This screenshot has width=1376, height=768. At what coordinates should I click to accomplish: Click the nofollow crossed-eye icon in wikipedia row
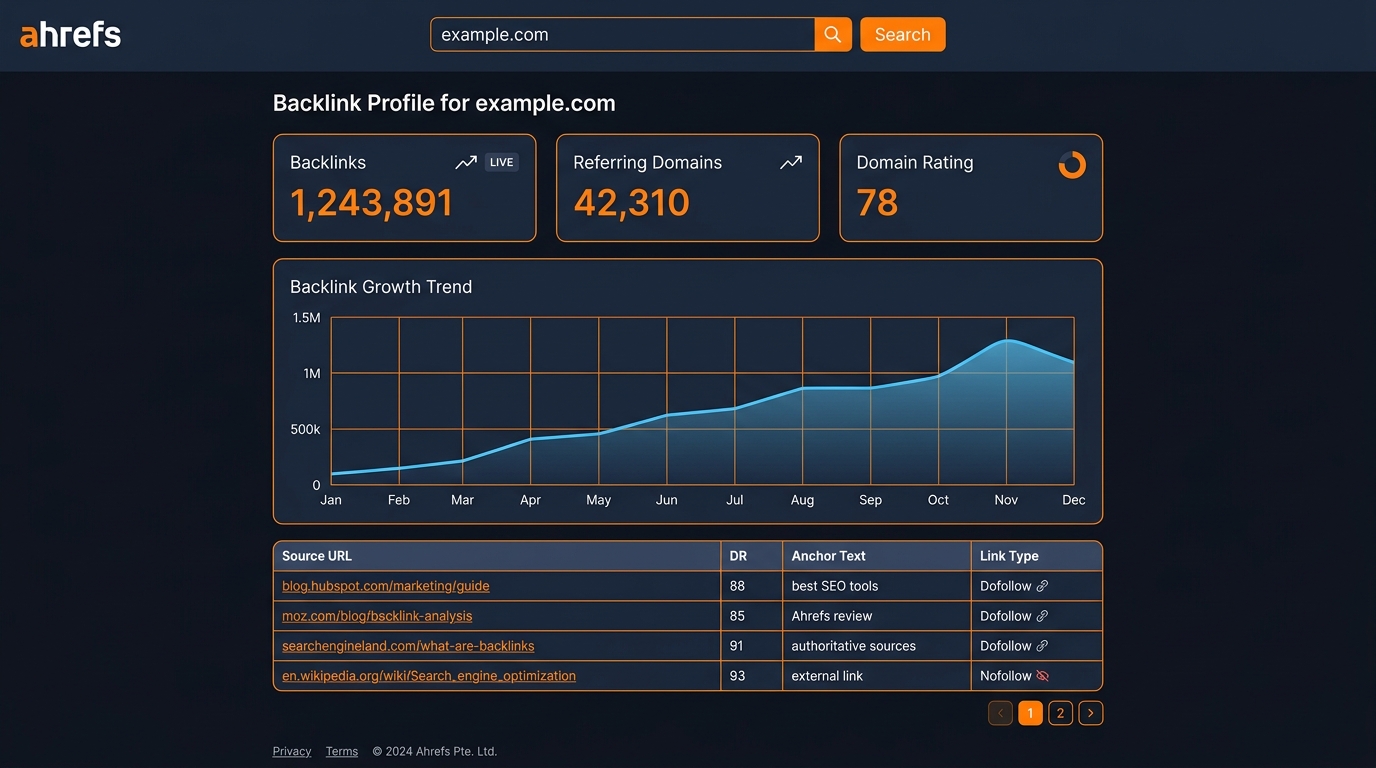point(1042,676)
